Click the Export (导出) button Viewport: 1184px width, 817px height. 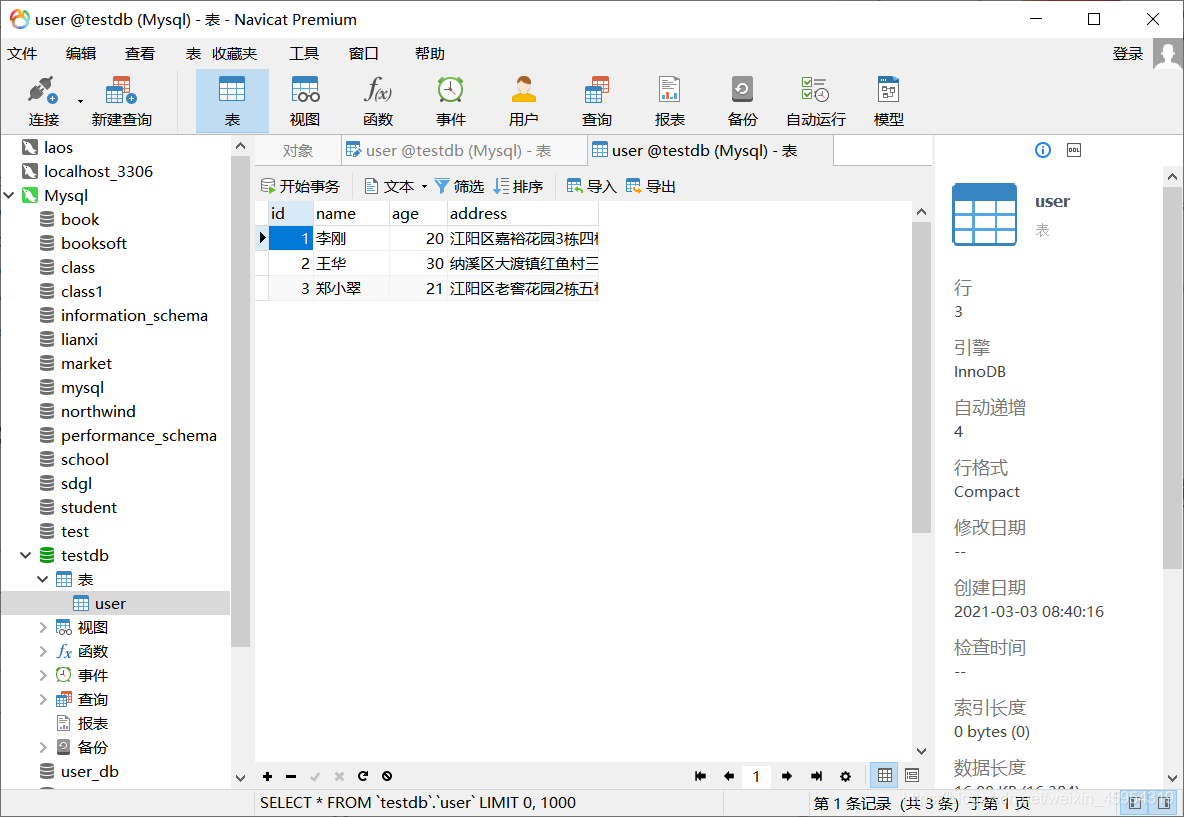coord(651,187)
